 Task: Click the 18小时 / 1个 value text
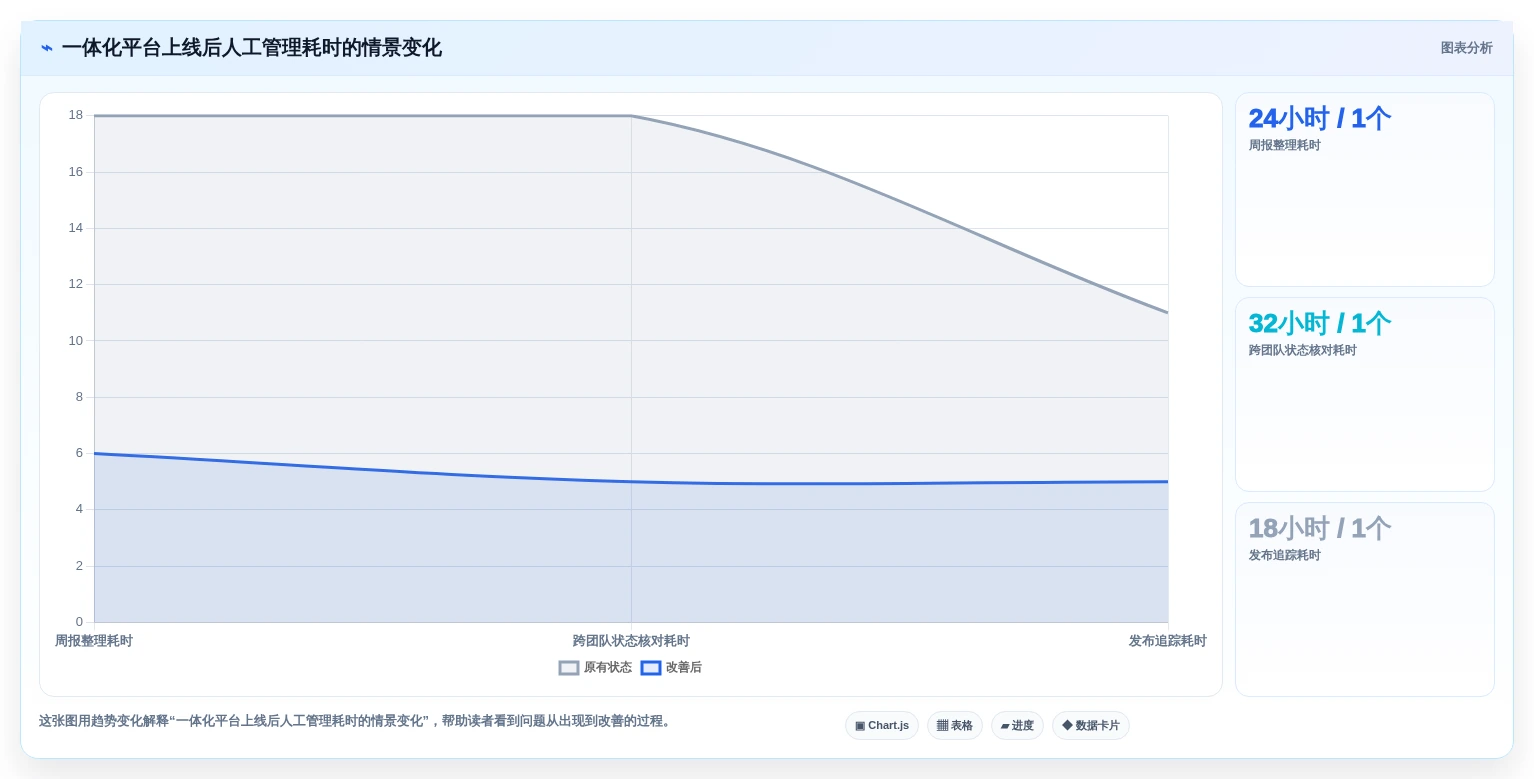(x=1319, y=528)
